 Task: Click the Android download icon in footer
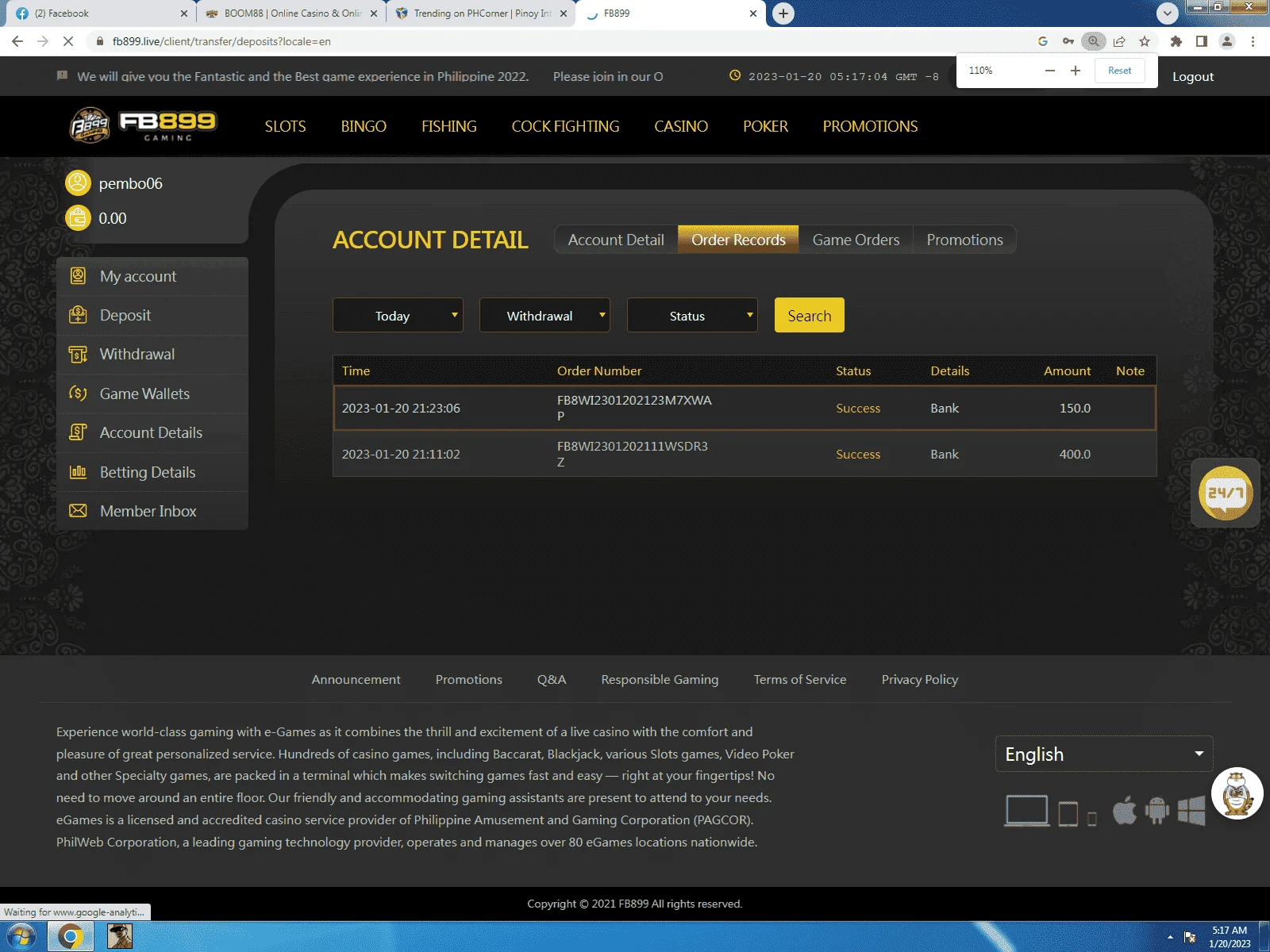point(1157,811)
